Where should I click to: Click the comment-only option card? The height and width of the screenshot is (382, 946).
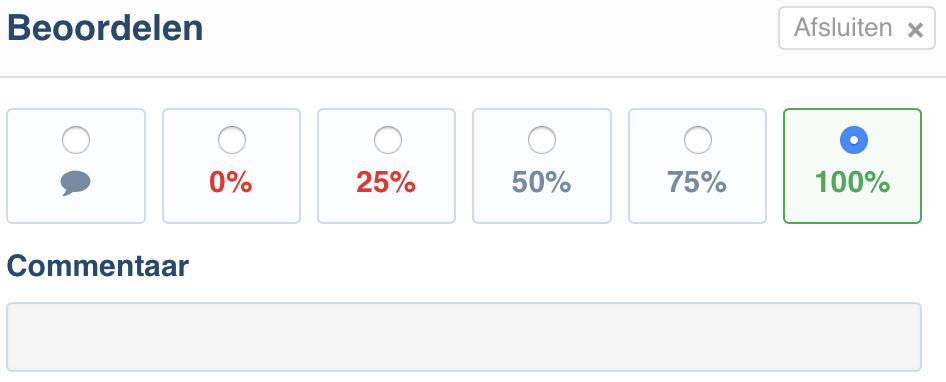click(x=76, y=166)
